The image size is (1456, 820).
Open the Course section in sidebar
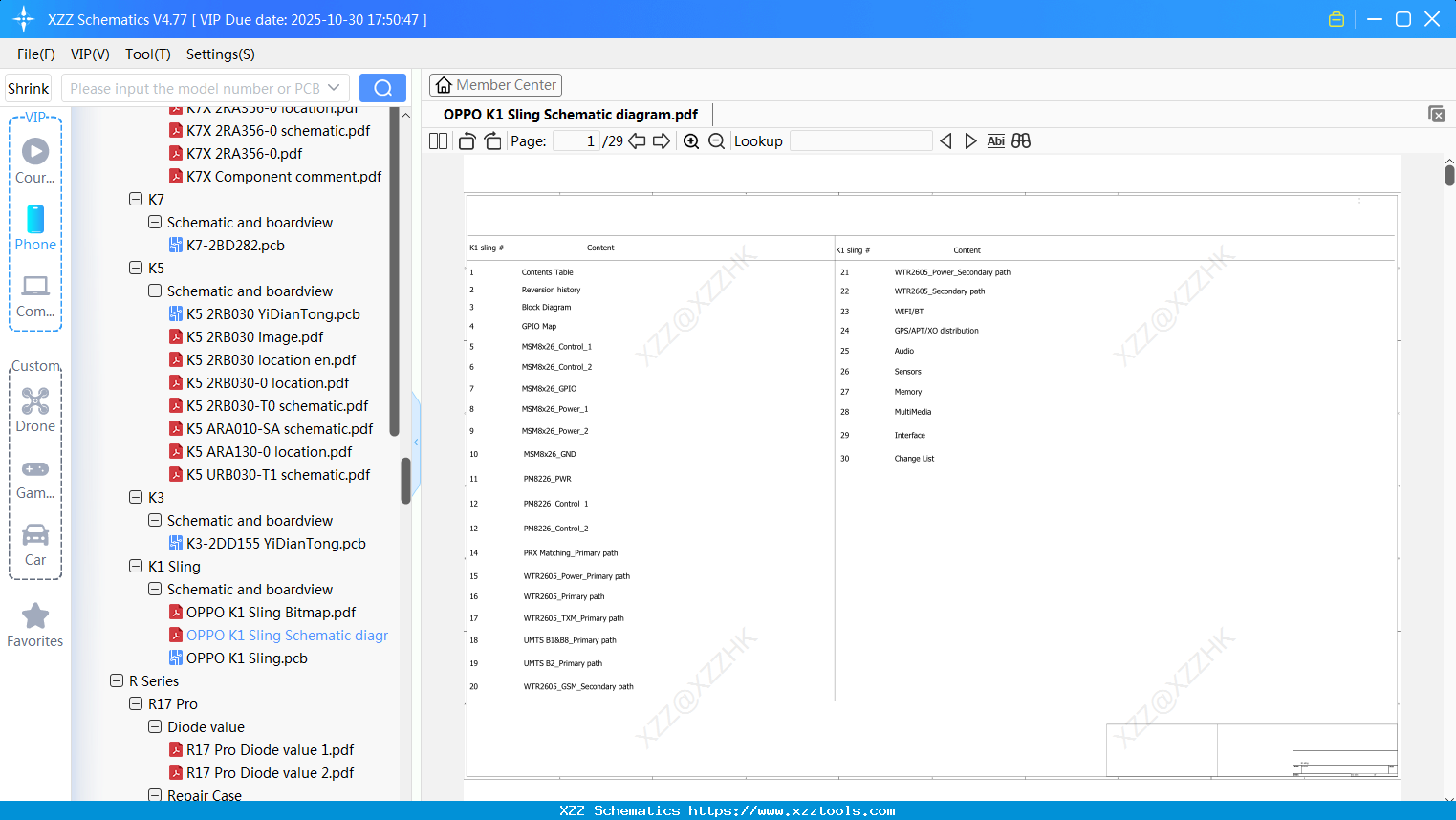click(35, 161)
